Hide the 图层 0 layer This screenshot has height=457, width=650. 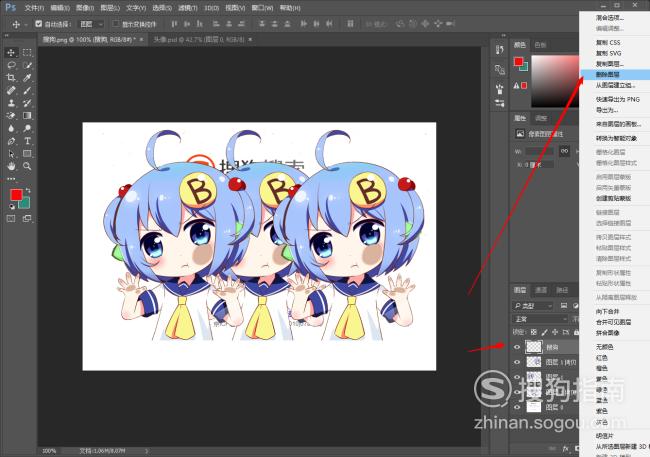(x=517, y=407)
